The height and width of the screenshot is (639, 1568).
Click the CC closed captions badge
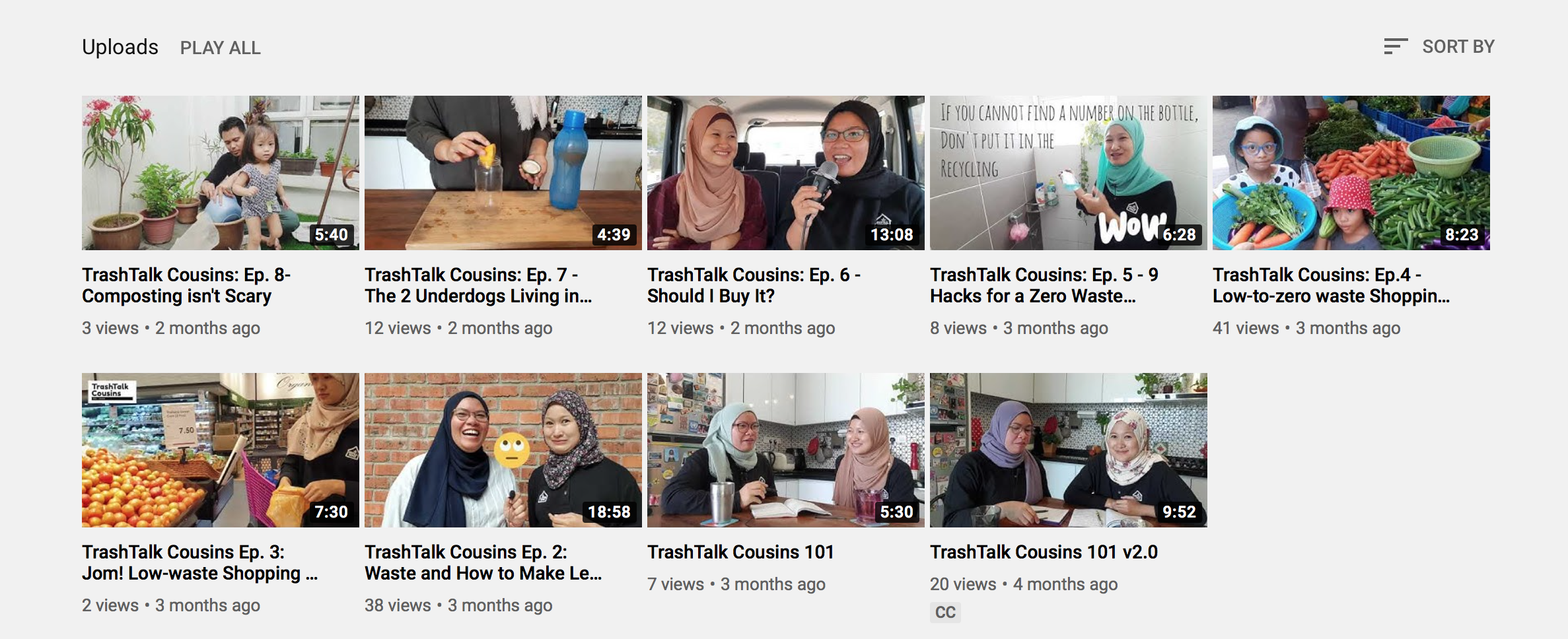click(945, 612)
